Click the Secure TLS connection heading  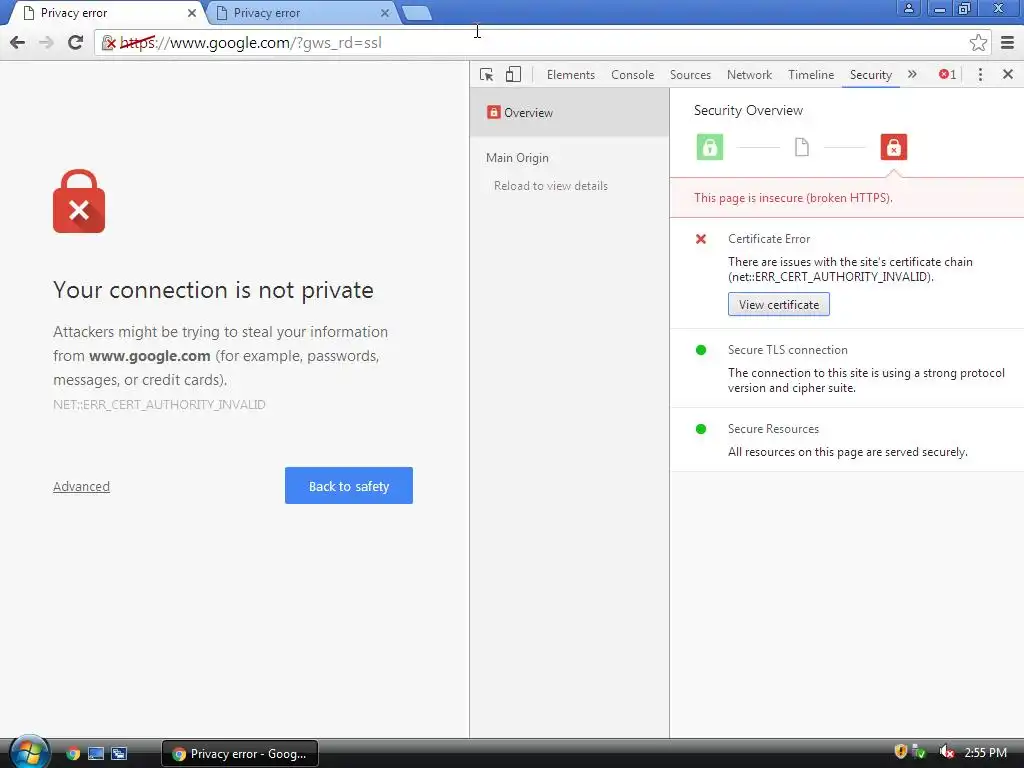point(788,350)
